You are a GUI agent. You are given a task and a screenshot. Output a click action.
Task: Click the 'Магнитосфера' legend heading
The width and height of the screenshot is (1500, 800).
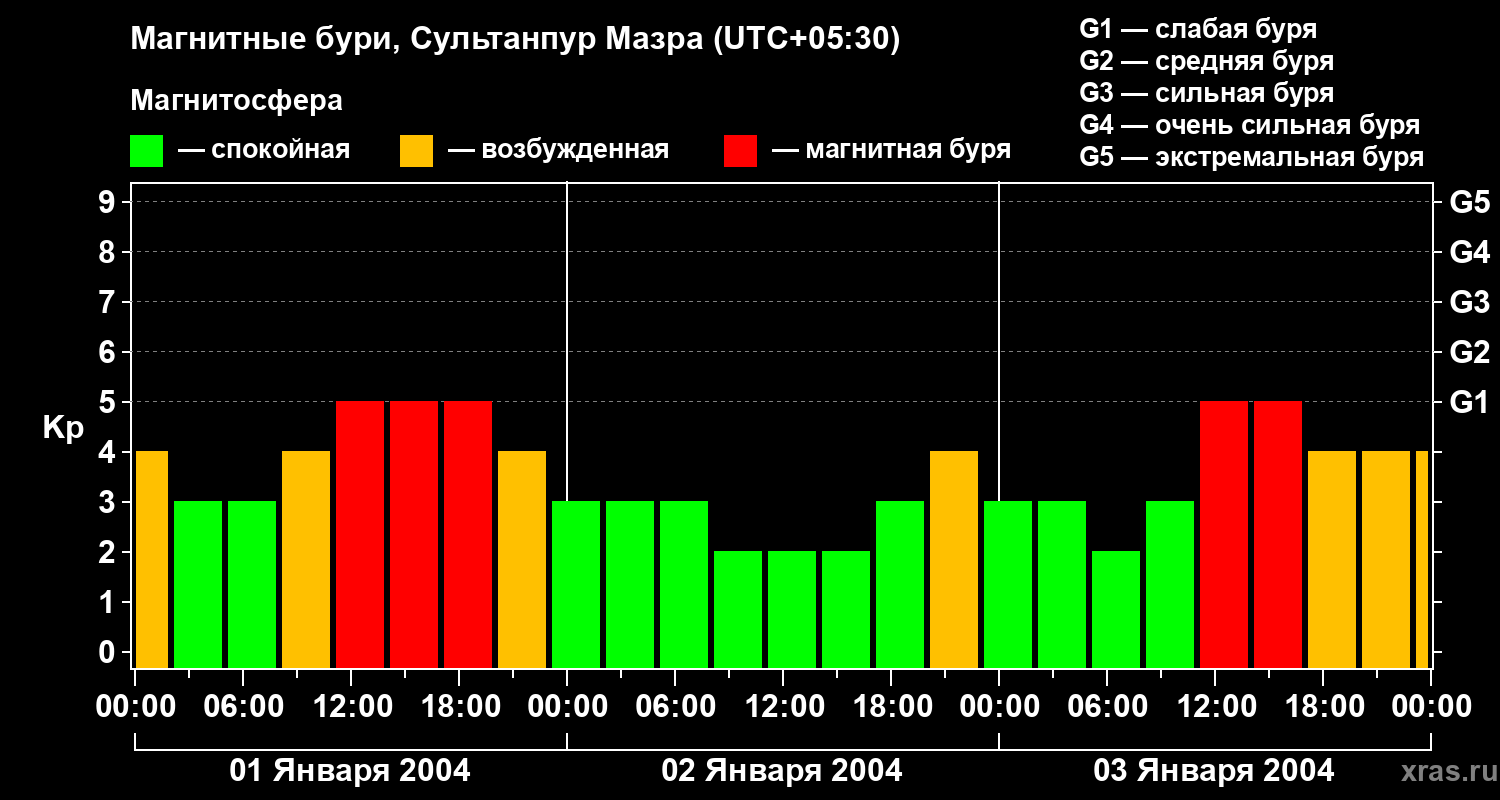point(236,101)
